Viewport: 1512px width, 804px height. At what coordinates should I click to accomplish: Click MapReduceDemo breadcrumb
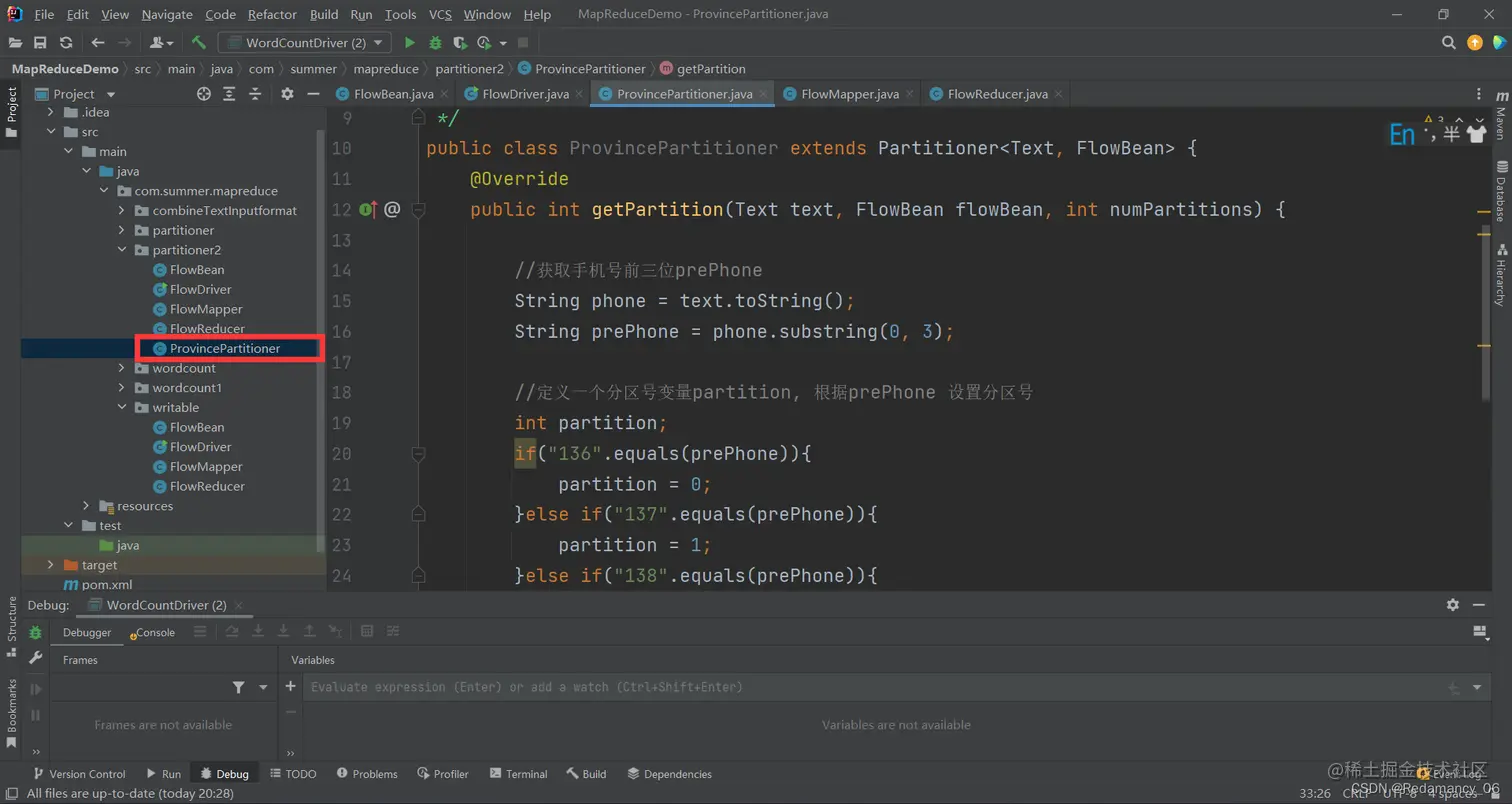click(x=65, y=69)
